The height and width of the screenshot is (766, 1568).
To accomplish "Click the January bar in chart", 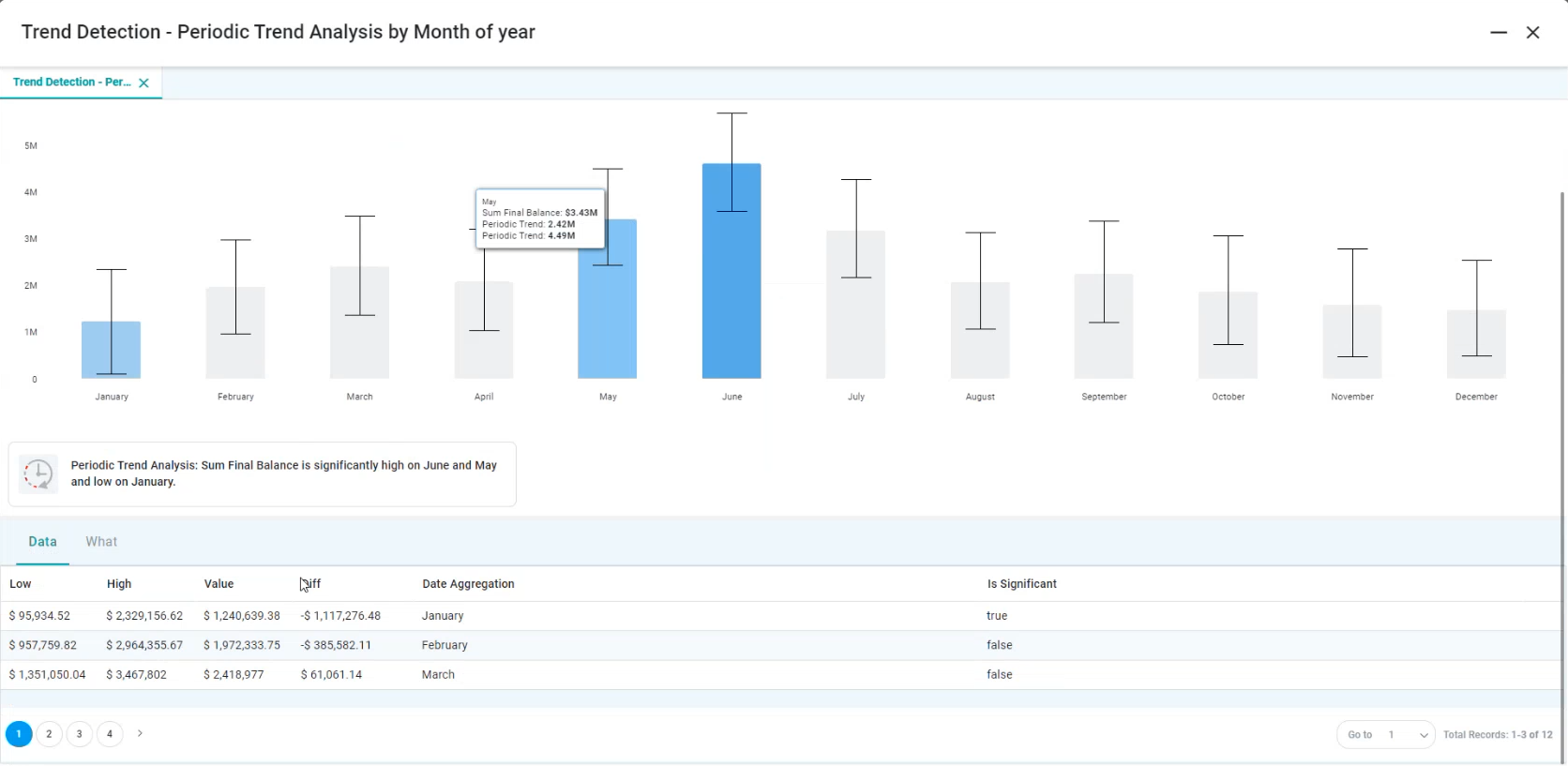I will click(x=111, y=351).
